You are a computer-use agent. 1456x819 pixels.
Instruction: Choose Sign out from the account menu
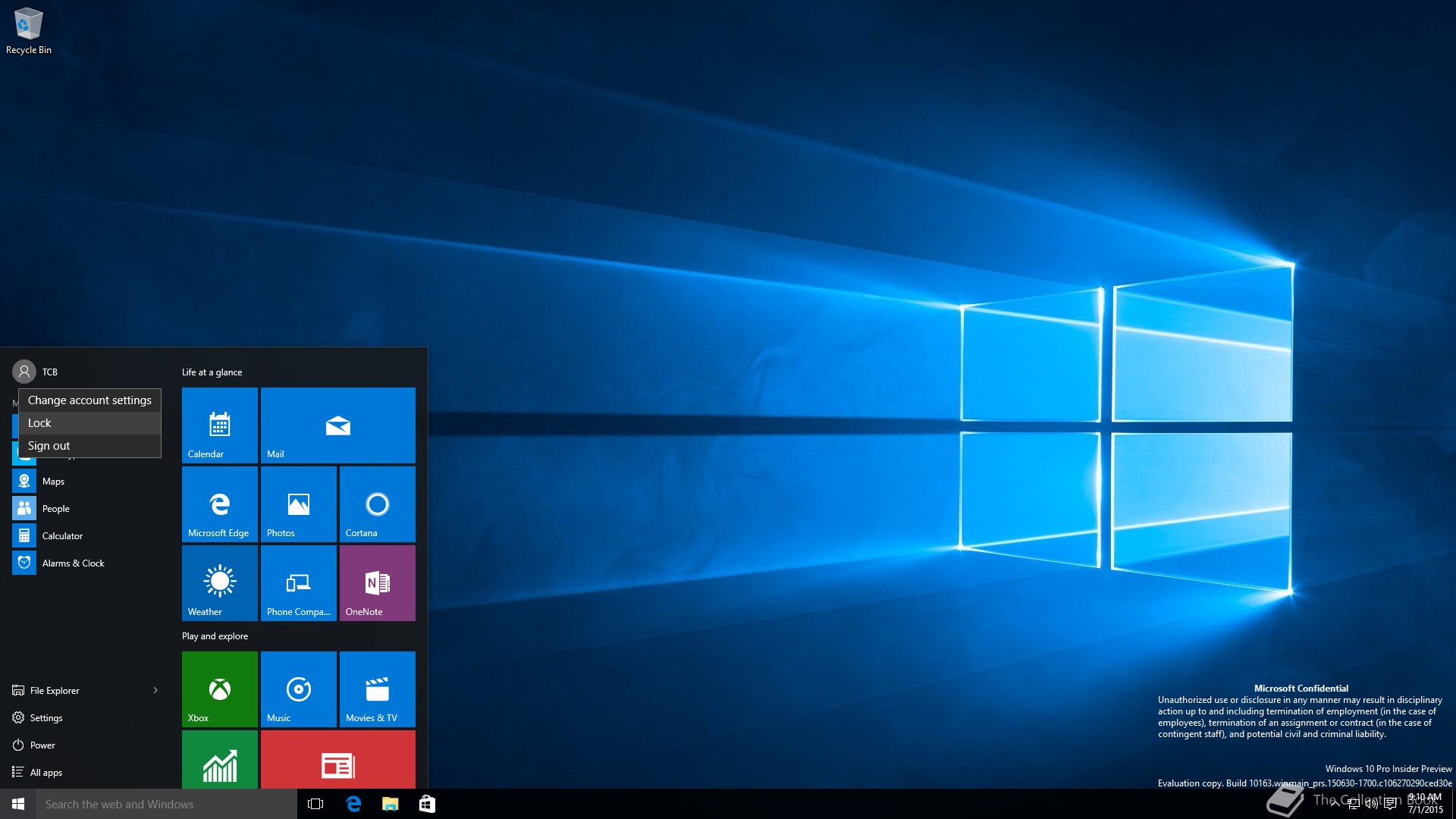pyautogui.click(x=89, y=446)
